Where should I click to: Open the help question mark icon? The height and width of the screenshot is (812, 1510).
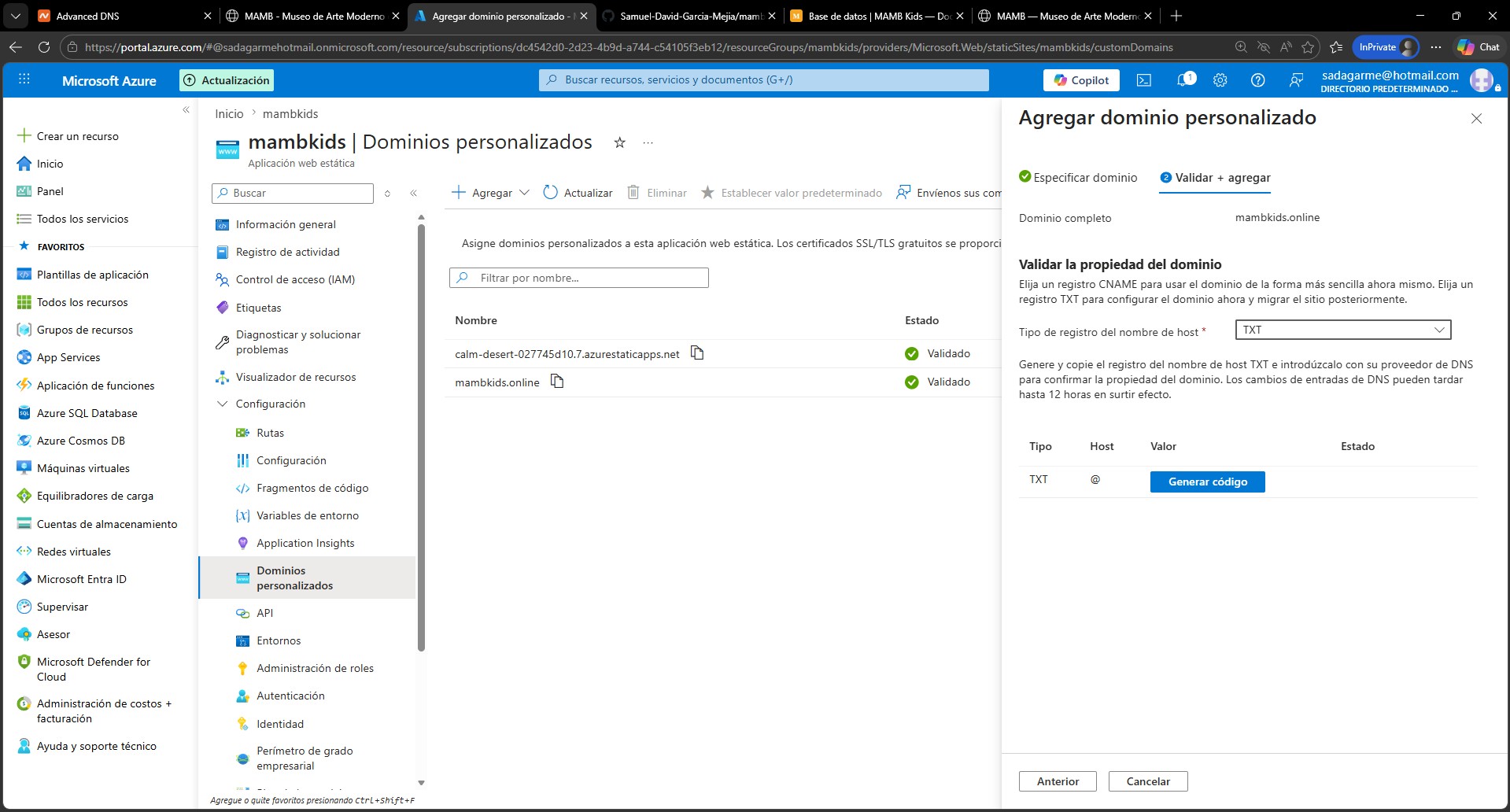click(x=1257, y=80)
